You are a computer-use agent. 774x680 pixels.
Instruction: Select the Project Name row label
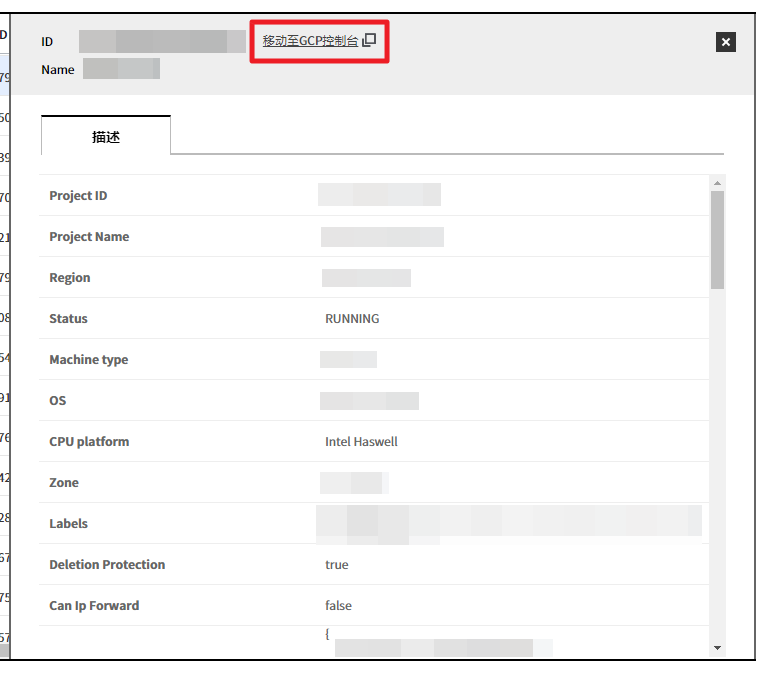(x=89, y=237)
